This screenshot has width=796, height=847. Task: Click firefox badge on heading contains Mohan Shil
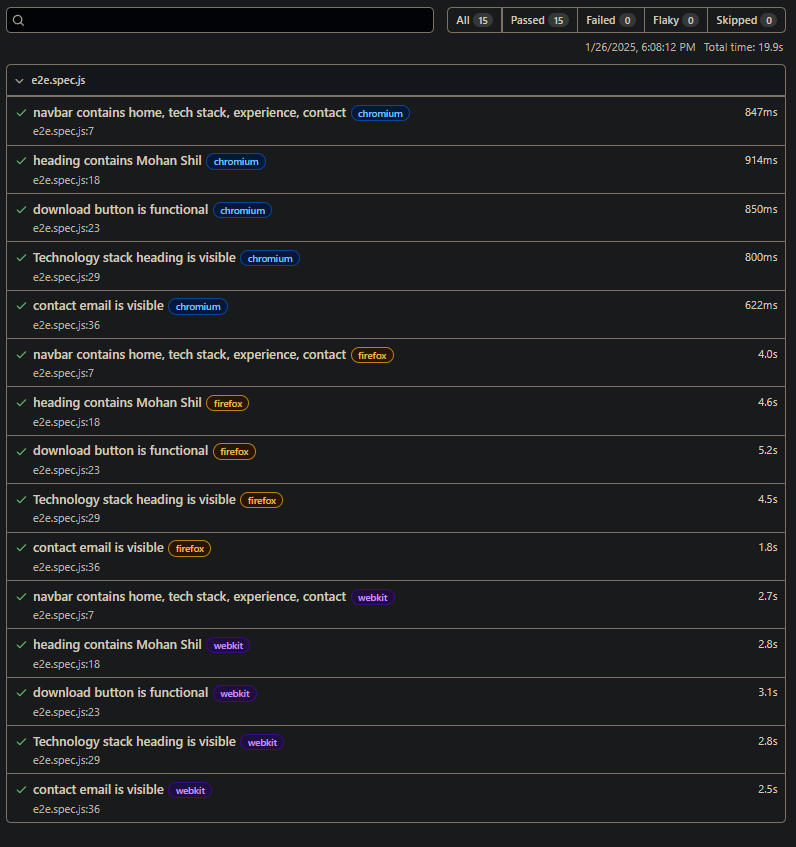[228, 404]
